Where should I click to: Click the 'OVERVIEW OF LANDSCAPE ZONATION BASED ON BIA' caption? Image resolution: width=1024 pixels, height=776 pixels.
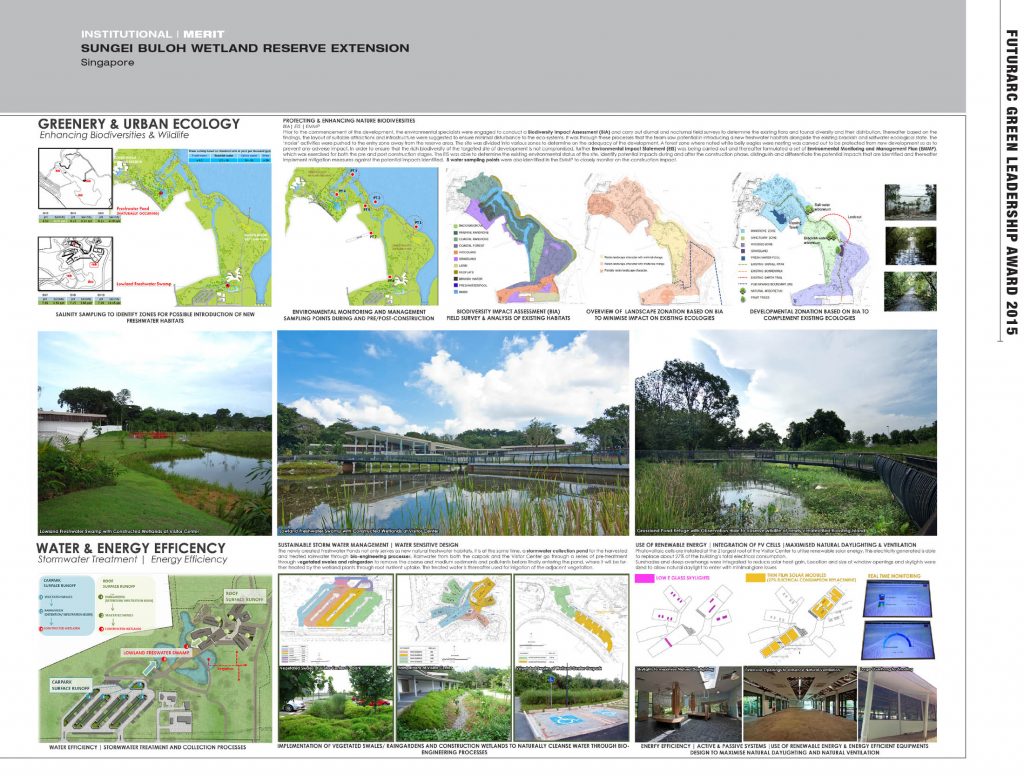coord(655,315)
